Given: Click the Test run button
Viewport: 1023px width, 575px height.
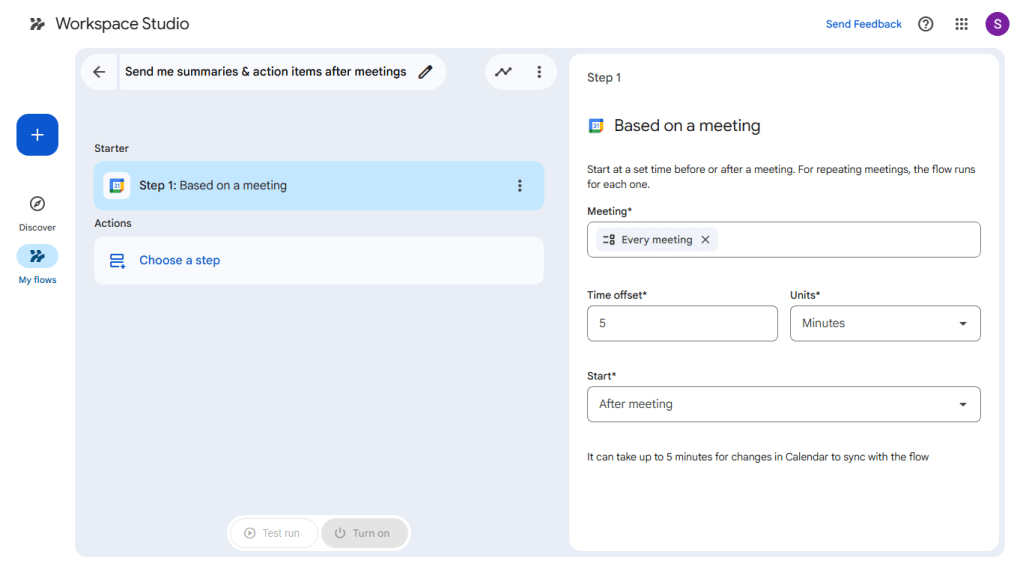Looking at the screenshot, I should [273, 533].
